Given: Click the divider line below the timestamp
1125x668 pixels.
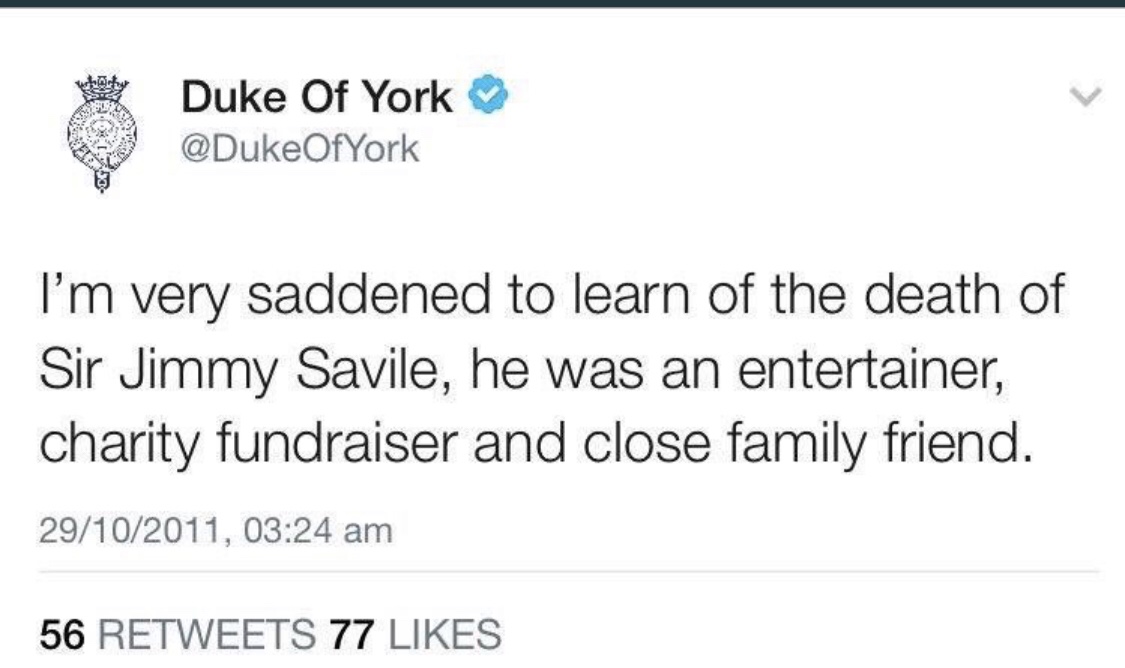Looking at the screenshot, I should [562, 571].
